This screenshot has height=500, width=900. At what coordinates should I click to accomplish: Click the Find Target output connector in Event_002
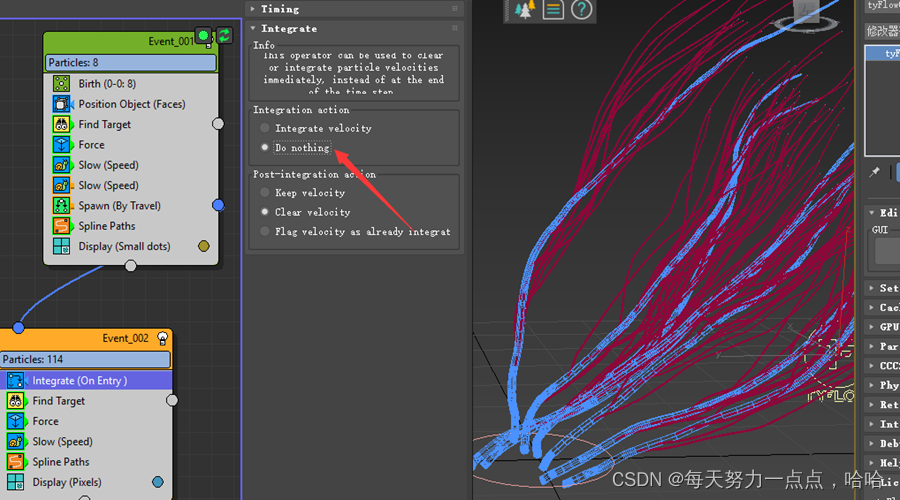click(x=172, y=400)
